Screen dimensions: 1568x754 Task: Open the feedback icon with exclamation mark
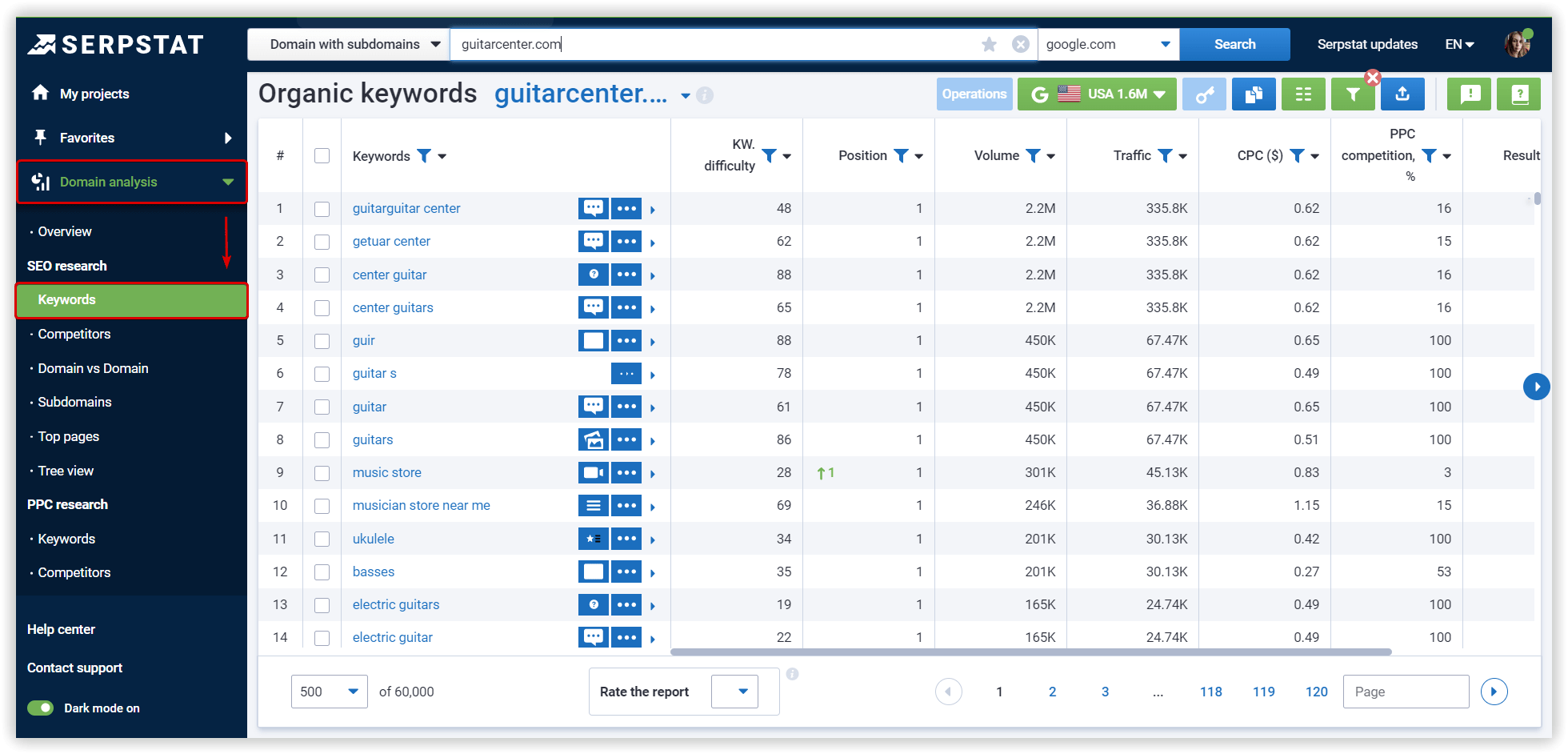pos(1469,94)
